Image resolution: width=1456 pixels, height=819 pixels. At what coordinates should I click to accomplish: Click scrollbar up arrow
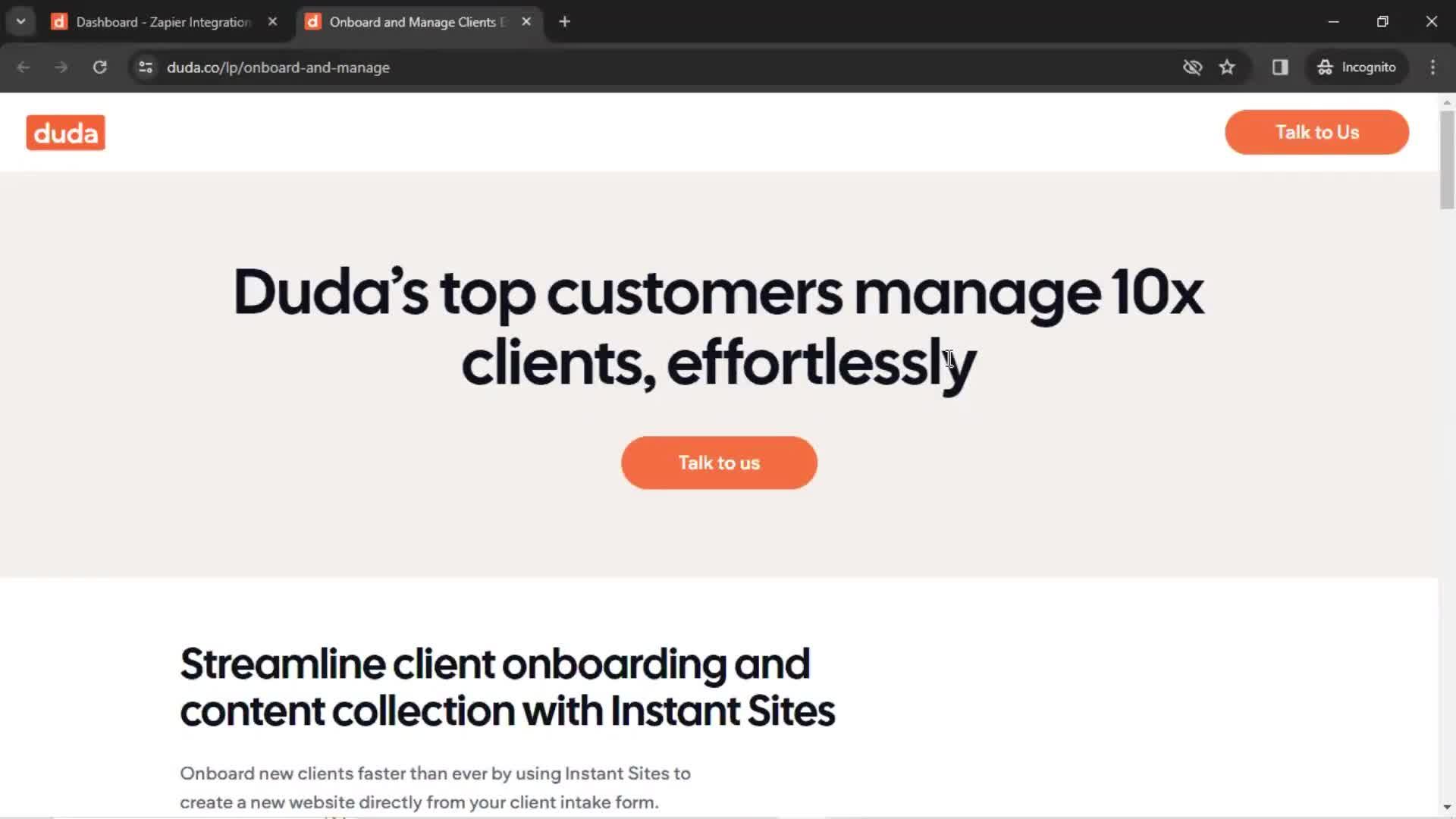click(x=1447, y=102)
